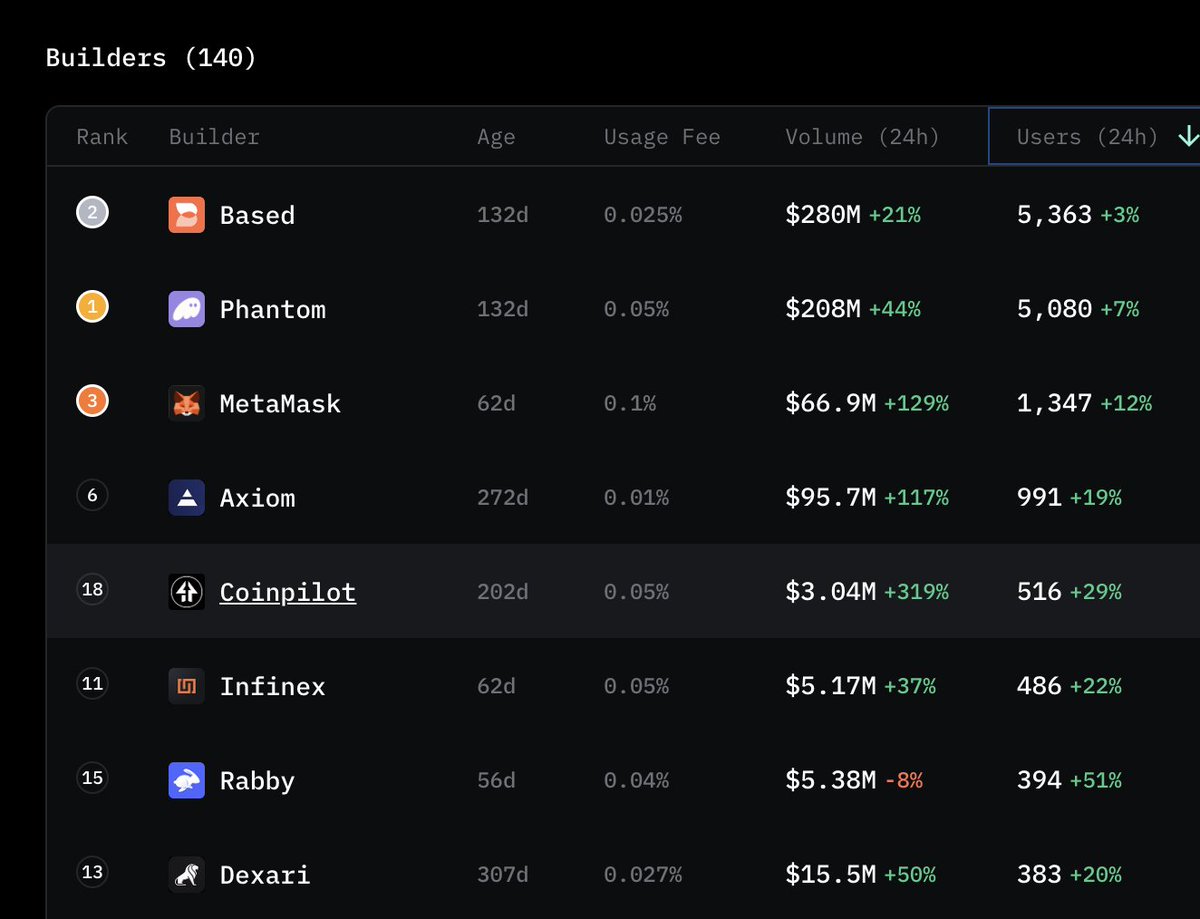Viewport: 1200px width, 919px height.
Task: Click Axiom user count 991
Action: pos(1039,497)
